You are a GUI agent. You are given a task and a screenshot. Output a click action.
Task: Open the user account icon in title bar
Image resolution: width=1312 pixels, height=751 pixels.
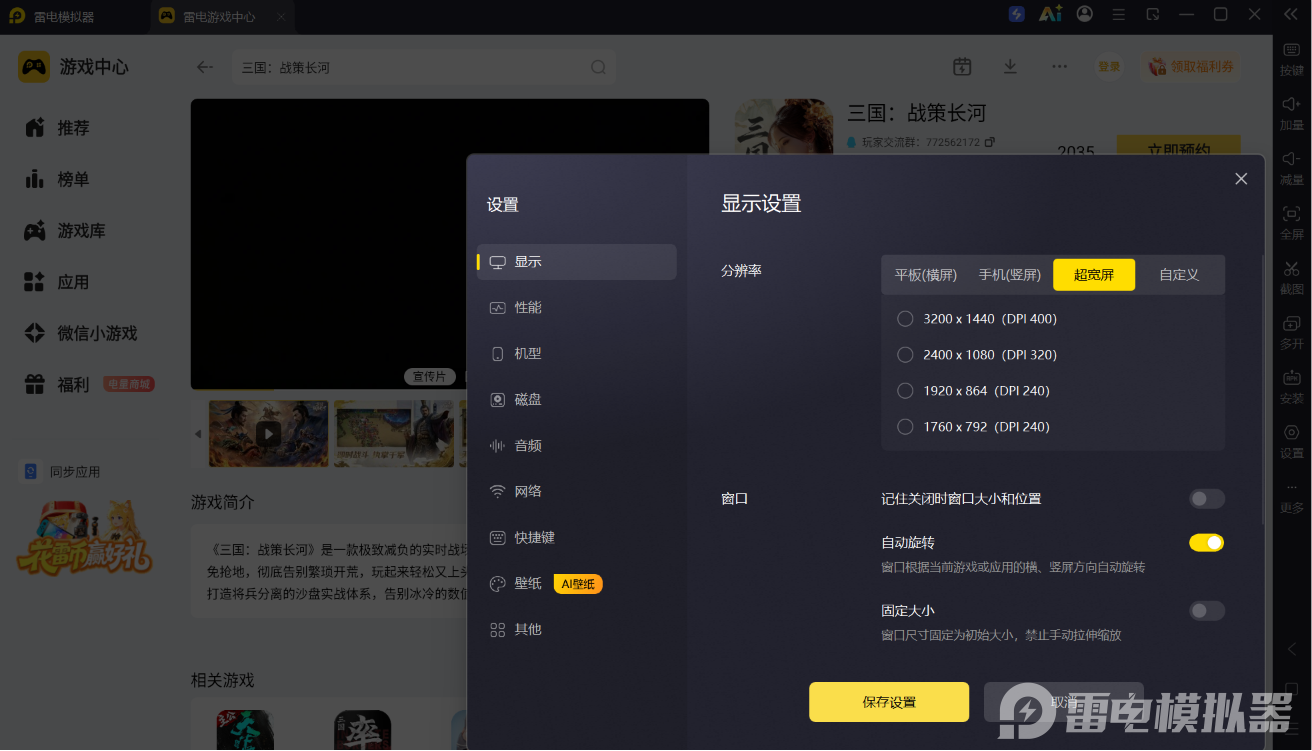coord(1086,15)
